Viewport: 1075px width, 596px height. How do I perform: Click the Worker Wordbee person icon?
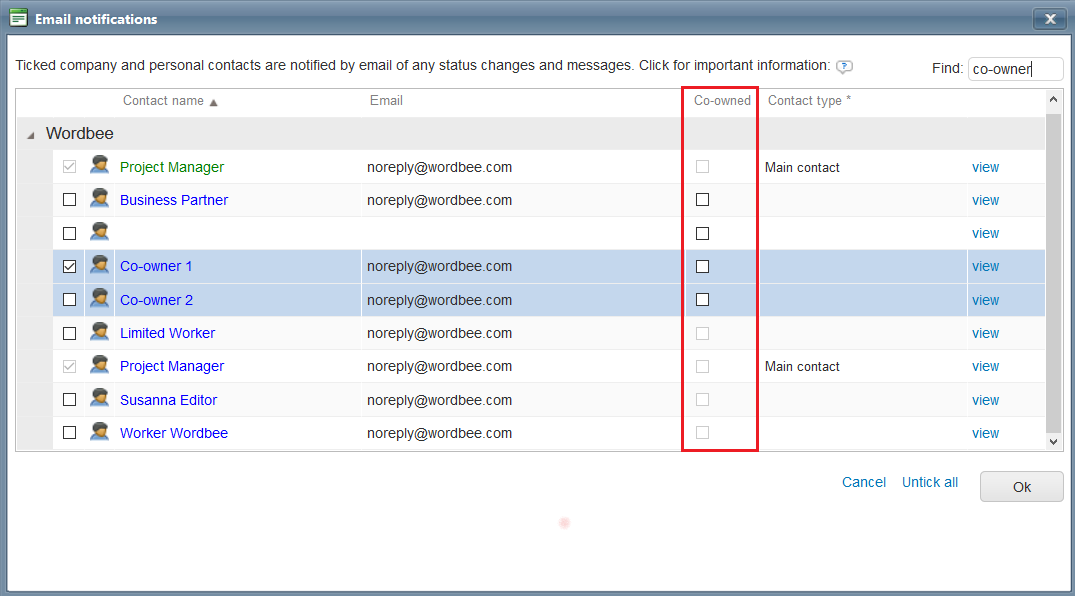[x=99, y=432]
